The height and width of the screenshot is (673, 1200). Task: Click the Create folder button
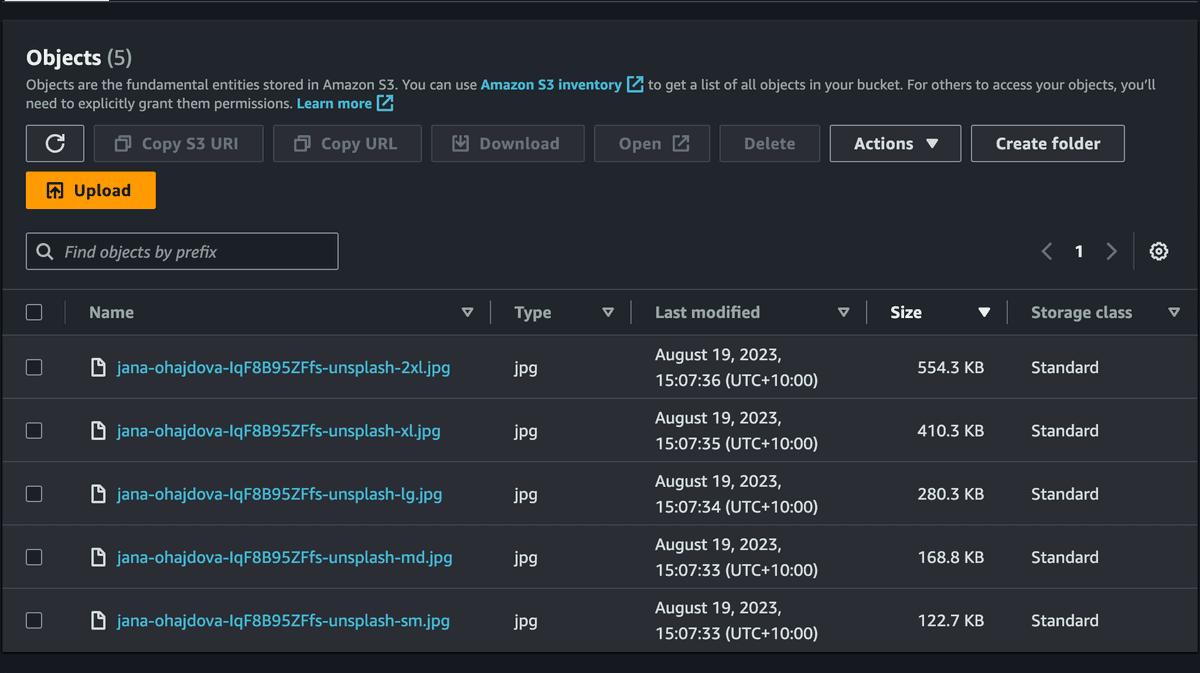(x=1047, y=143)
